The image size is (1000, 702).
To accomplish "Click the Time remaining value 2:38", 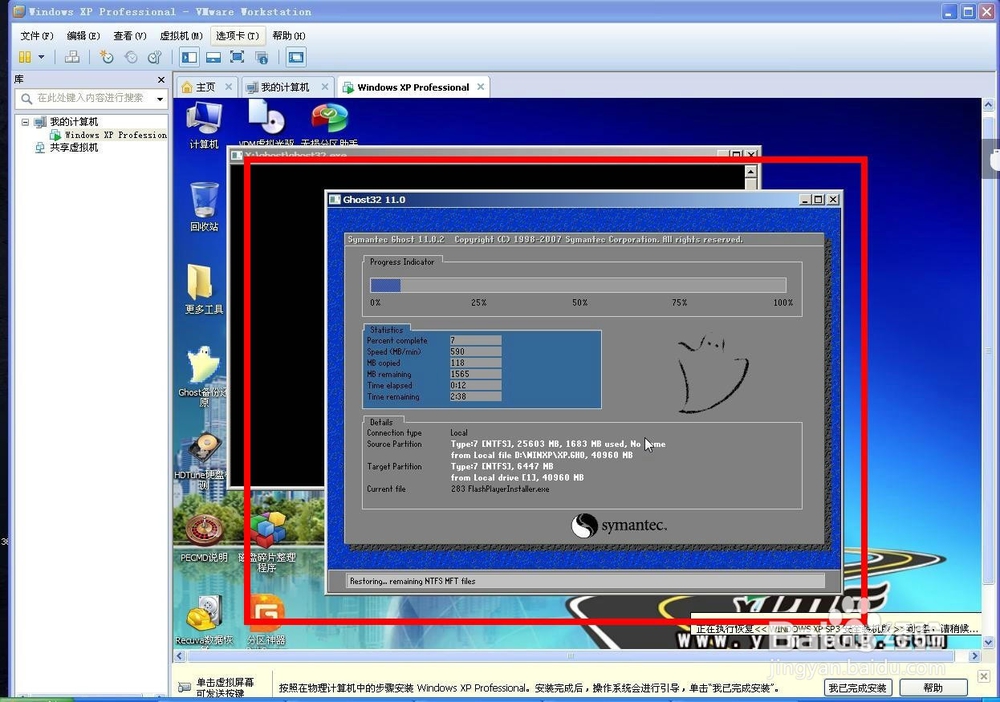I will click(475, 397).
